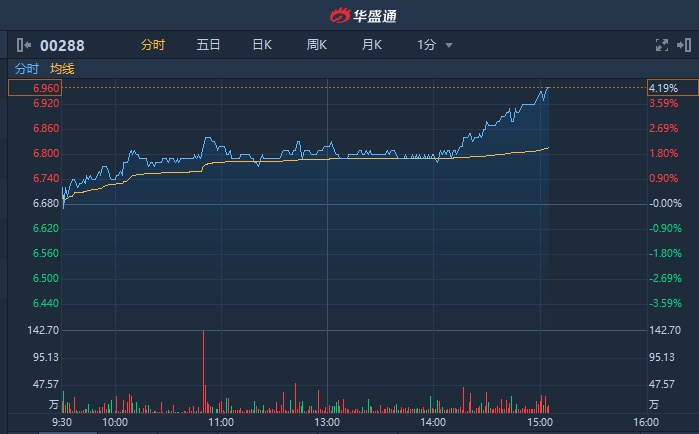This screenshot has height=434, width=699.
Task: Click the collapse-left panel icon beside 00288
Action: click(25, 45)
